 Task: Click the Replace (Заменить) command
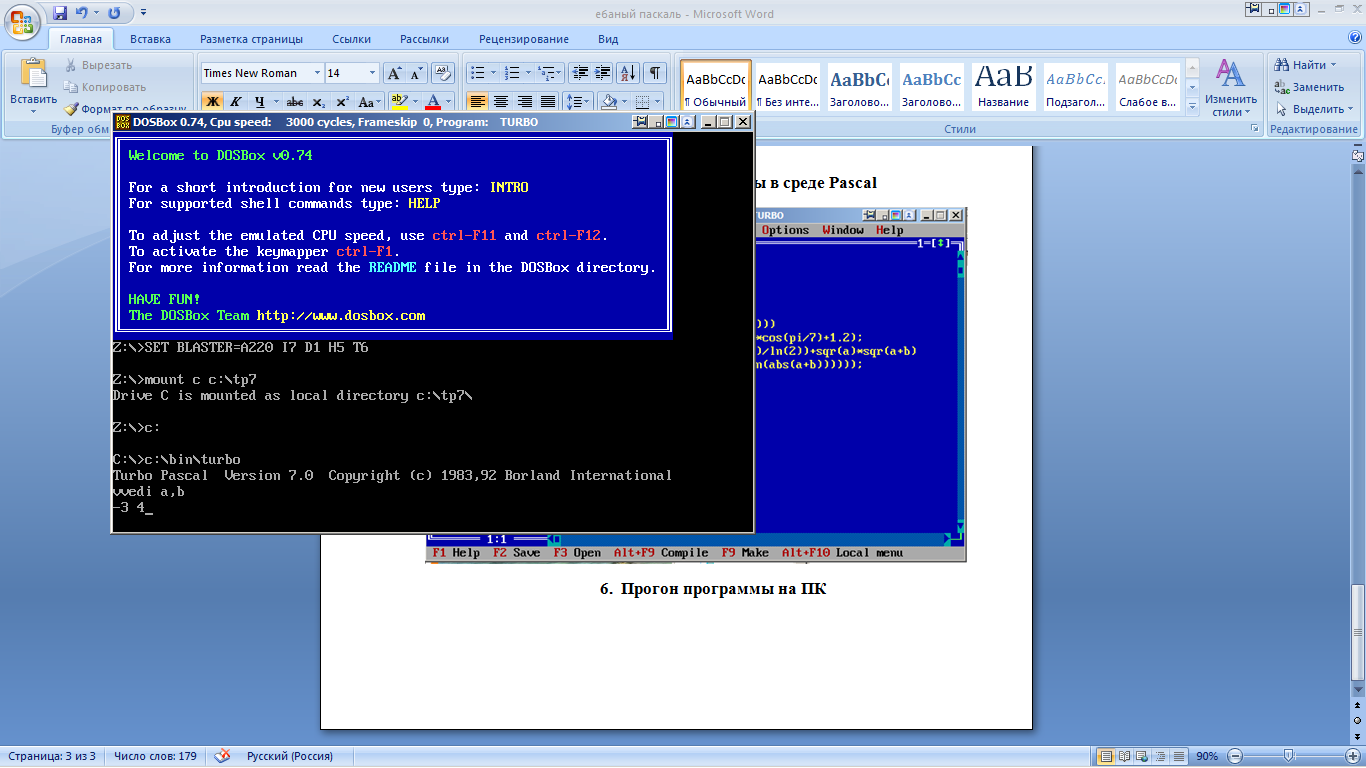coord(1310,87)
